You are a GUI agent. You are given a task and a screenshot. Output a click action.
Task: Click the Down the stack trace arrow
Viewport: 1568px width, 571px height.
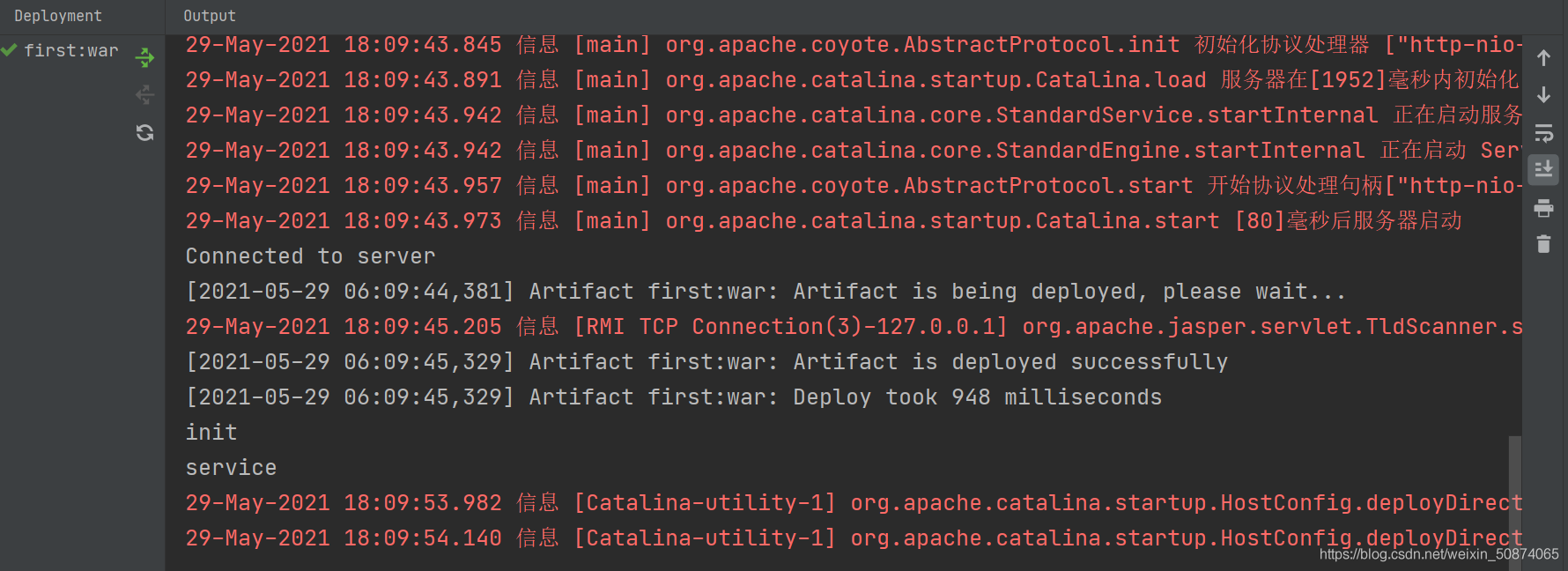coord(1543,95)
